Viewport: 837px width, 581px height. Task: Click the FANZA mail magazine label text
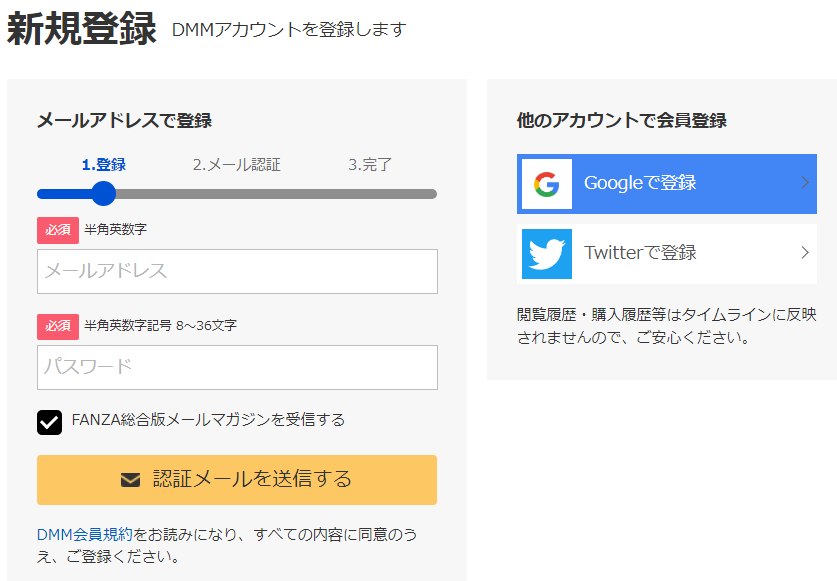(208, 420)
